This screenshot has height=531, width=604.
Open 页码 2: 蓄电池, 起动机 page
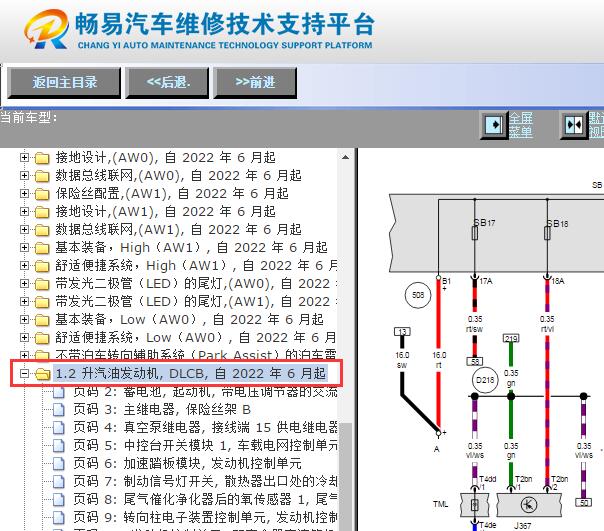(205, 392)
